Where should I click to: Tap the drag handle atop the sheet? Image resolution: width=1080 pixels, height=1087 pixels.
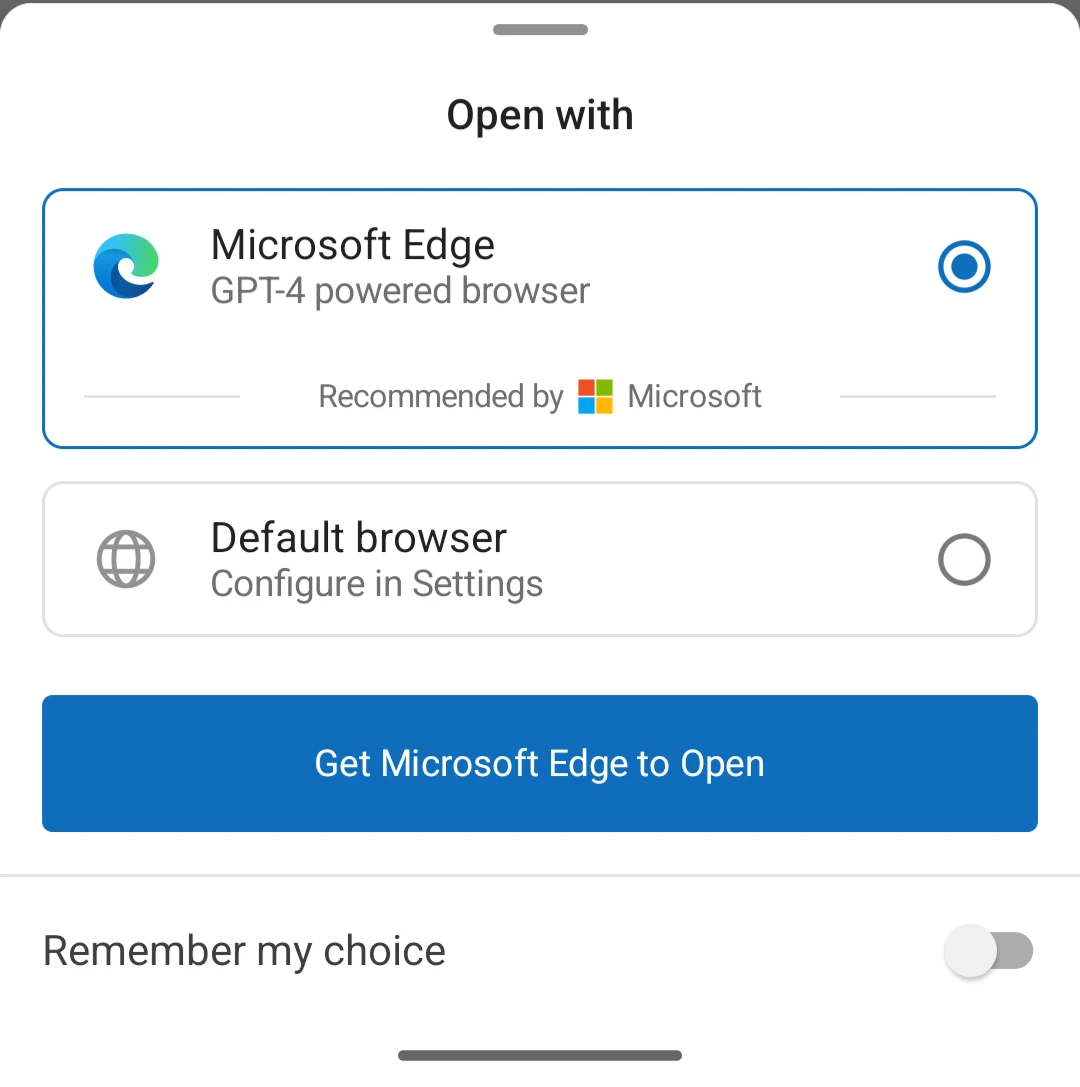click(540, 30)
